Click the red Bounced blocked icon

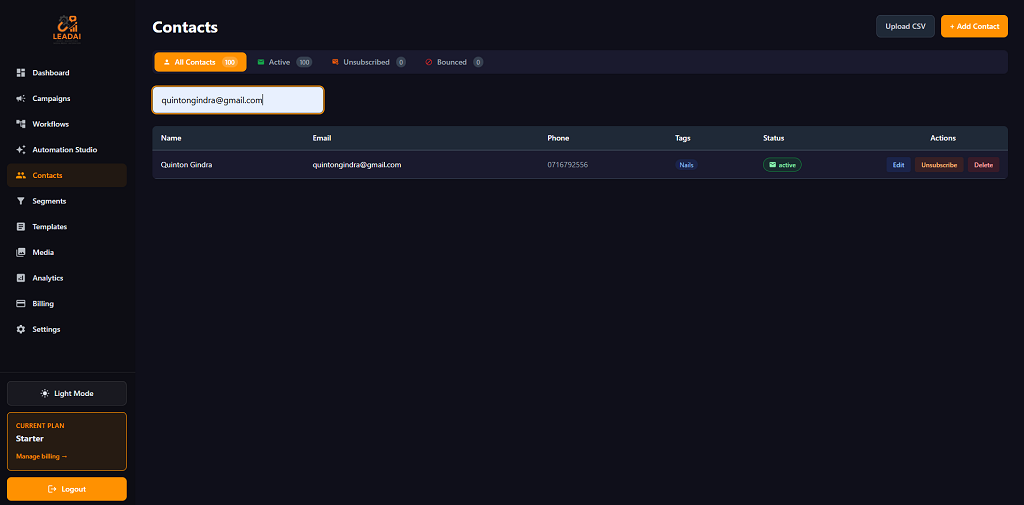429,62
